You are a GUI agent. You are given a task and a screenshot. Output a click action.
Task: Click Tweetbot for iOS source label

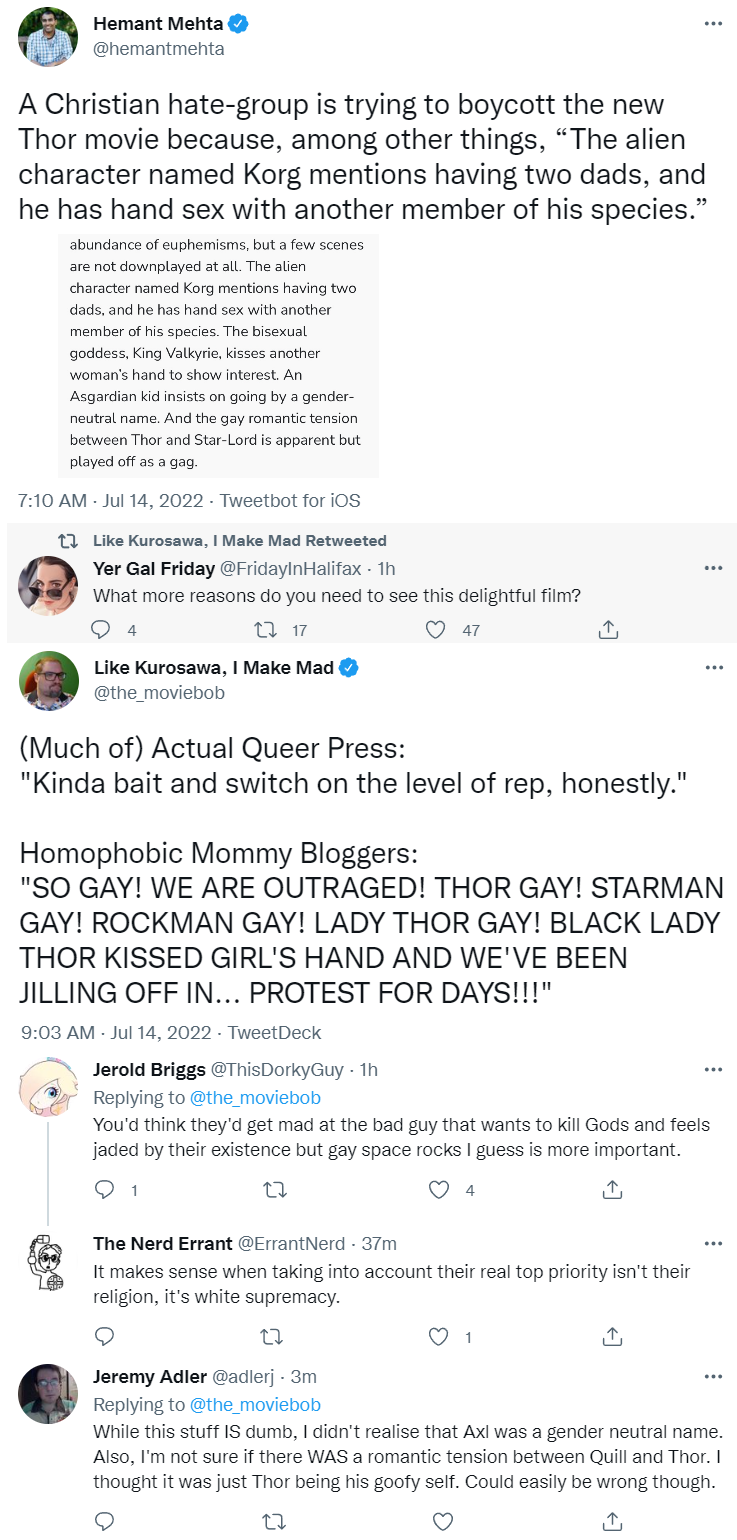tap(290, 500)
